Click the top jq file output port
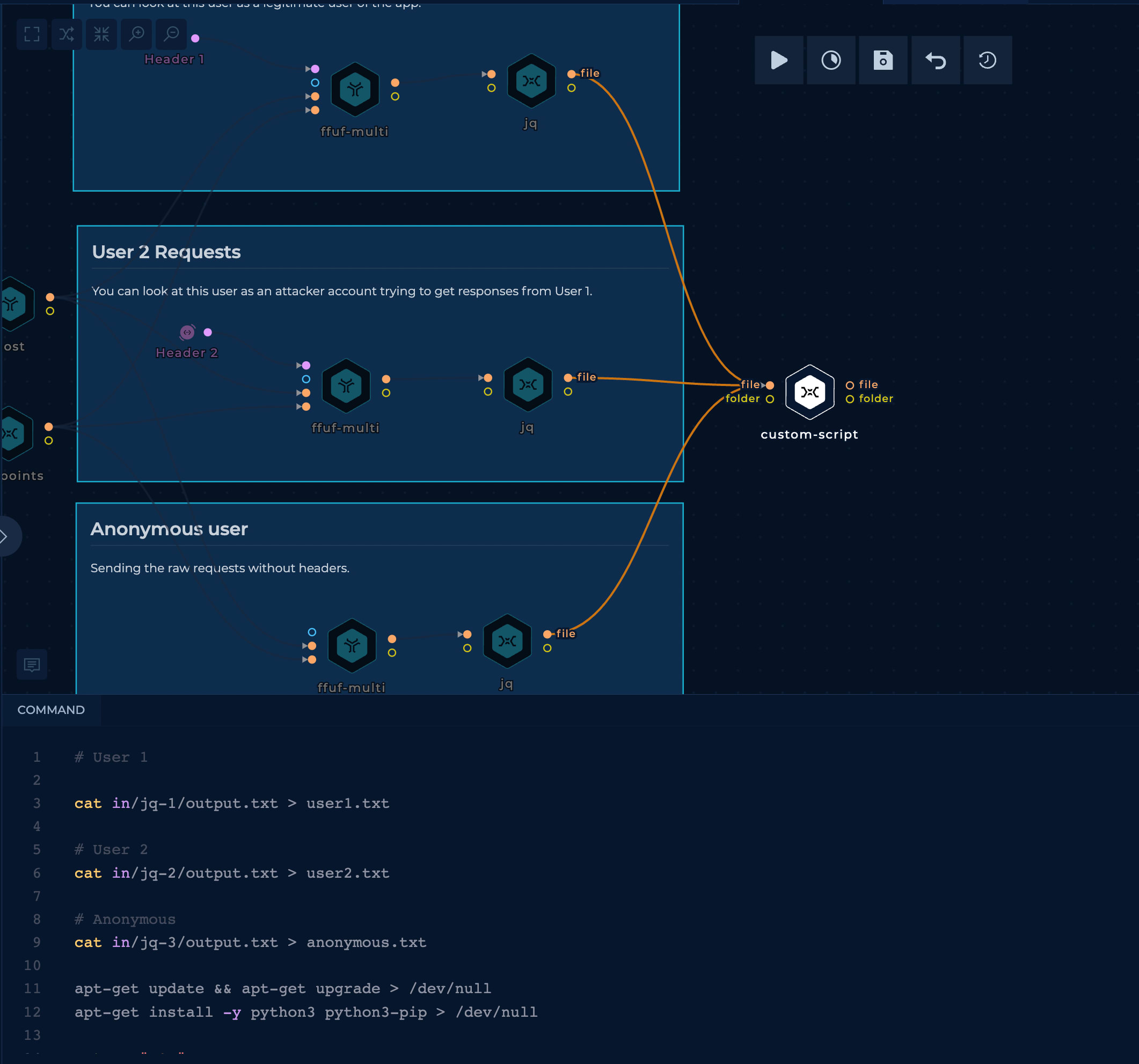The image size is (1139, 1064). pyautogui.click(x=571, y=74)
